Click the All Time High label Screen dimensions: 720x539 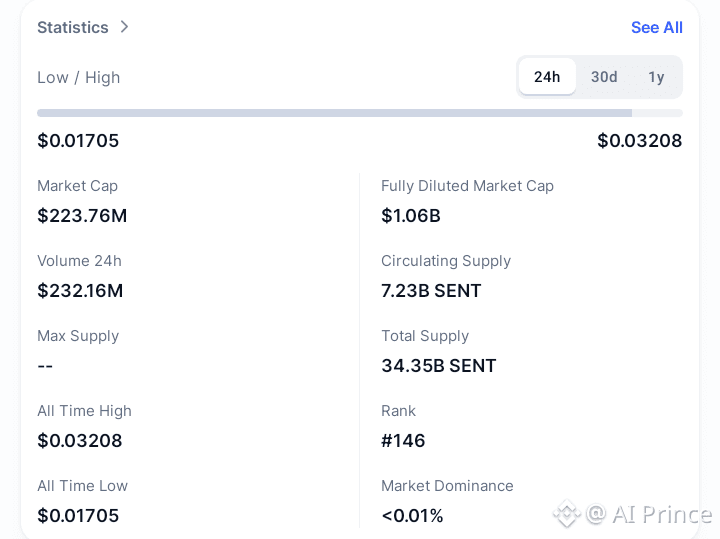84,411
